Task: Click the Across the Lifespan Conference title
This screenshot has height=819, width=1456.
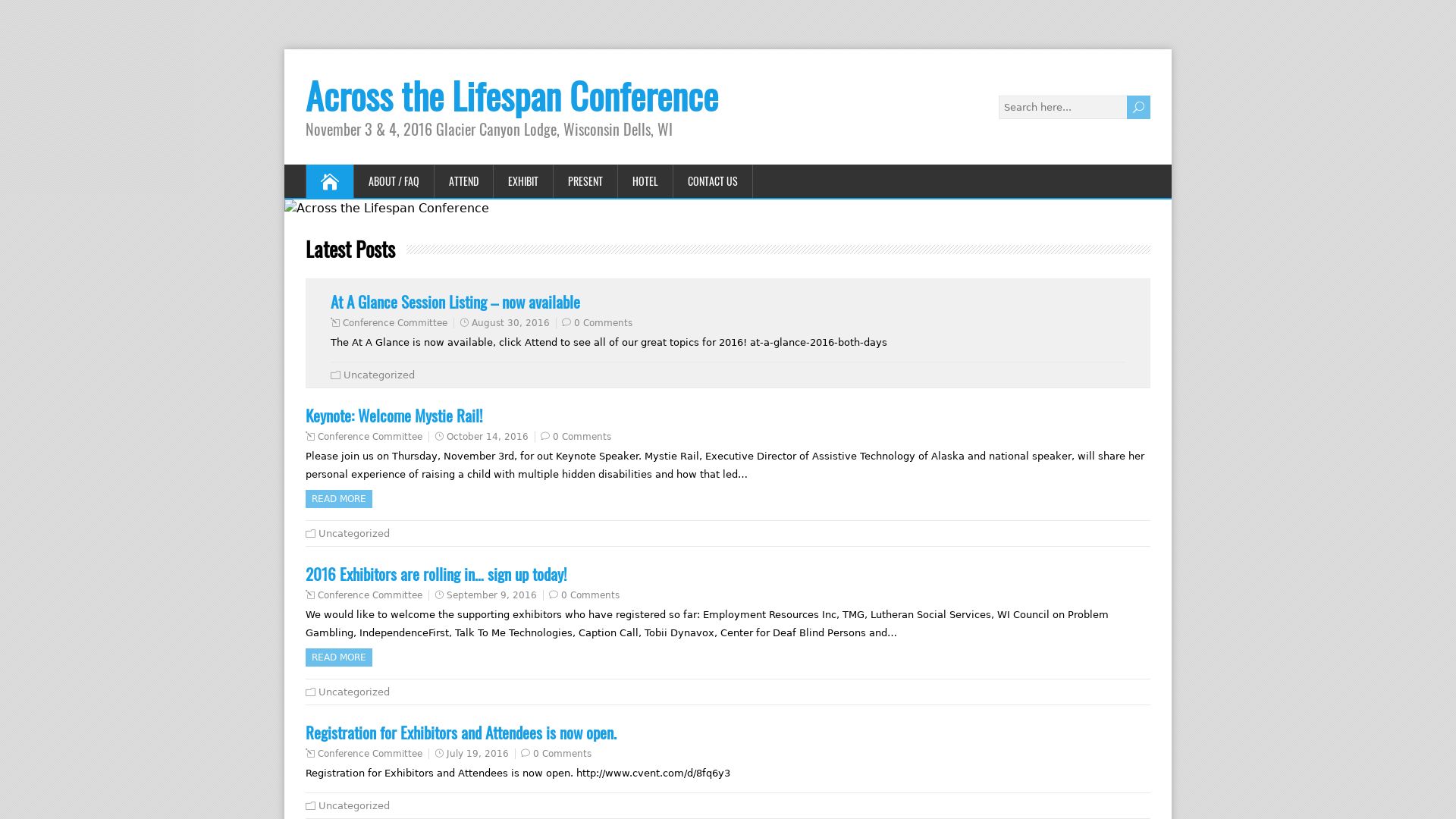Action: click(x=512, y=96)
